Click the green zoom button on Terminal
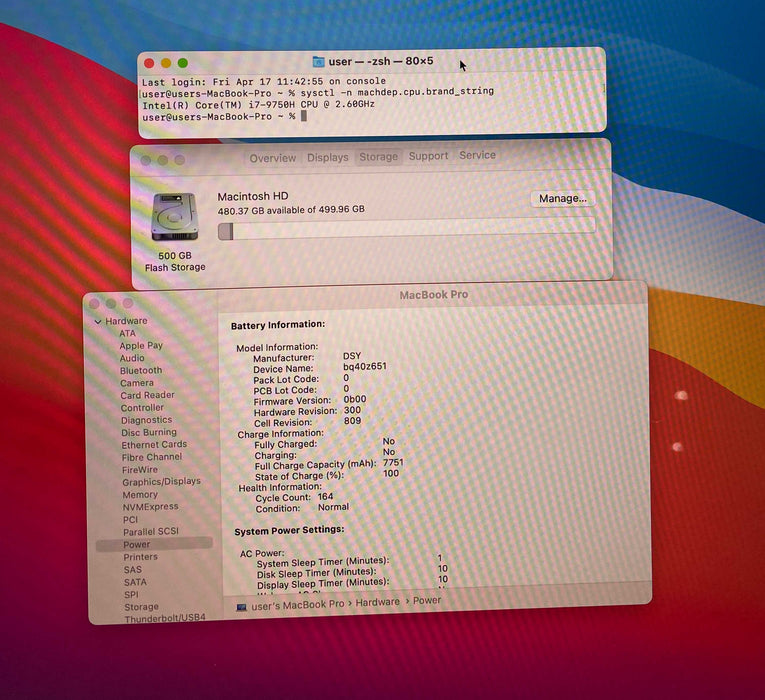The image size is (765, 700). point(183,63)
